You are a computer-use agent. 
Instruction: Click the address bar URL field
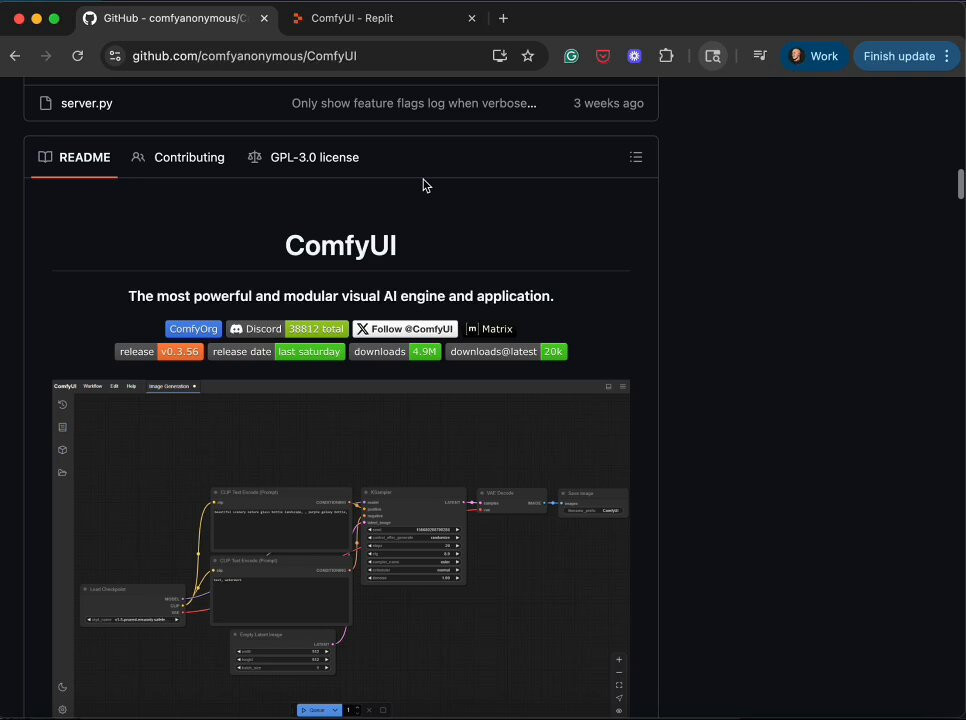[x=245, y=56]
